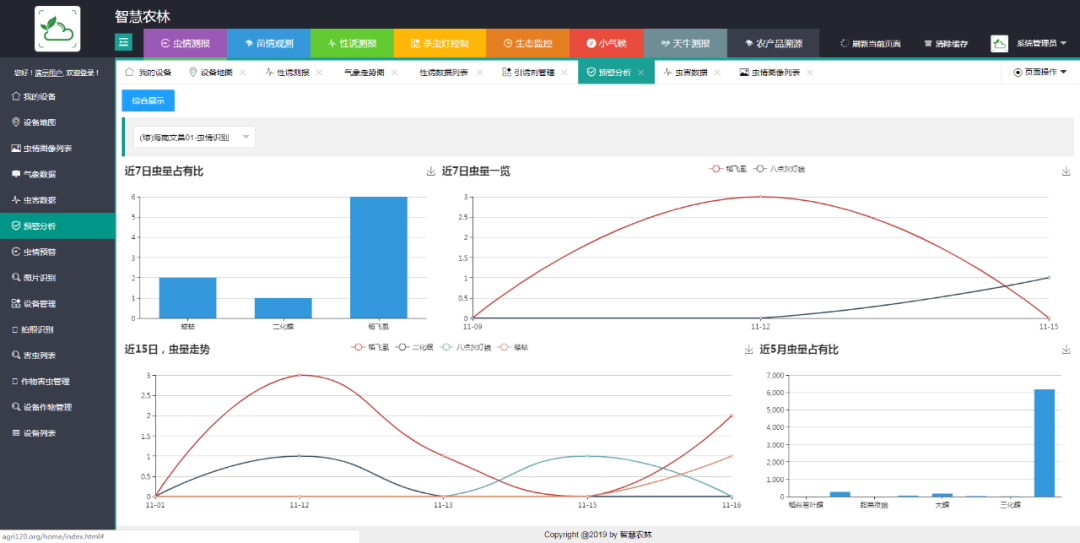Switch to the 虫情图像列表 page tab

[769, 72]
